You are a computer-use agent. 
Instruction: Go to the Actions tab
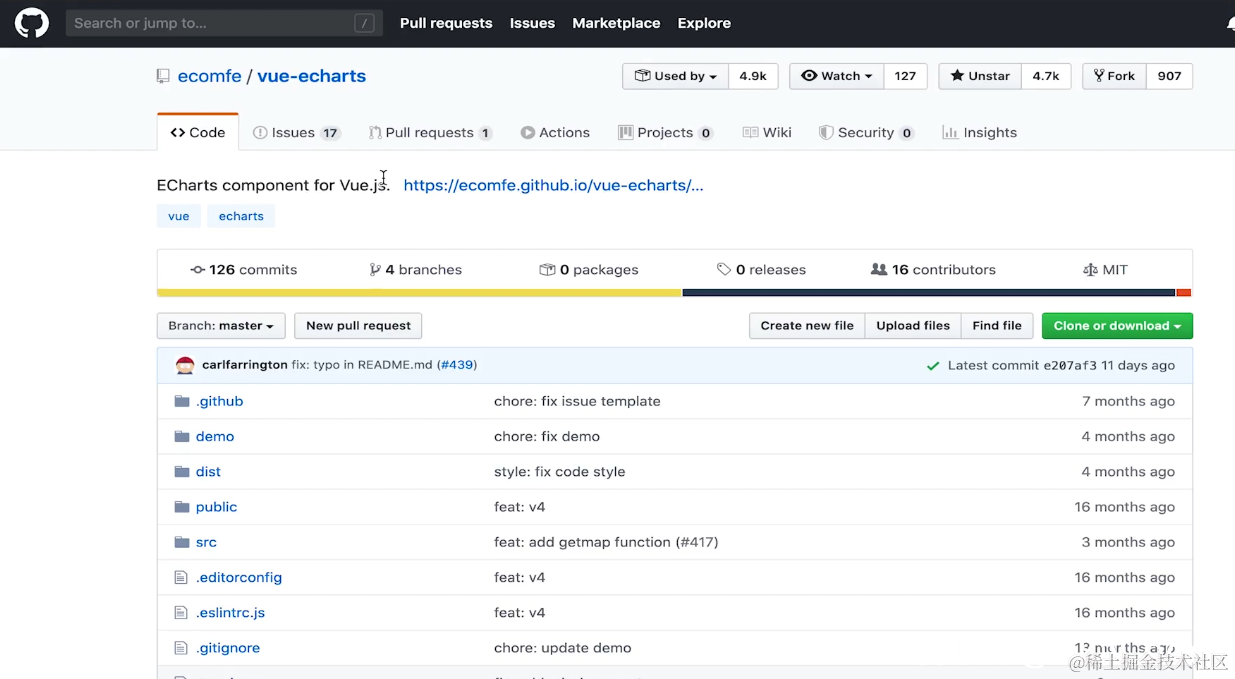(555, 133)
